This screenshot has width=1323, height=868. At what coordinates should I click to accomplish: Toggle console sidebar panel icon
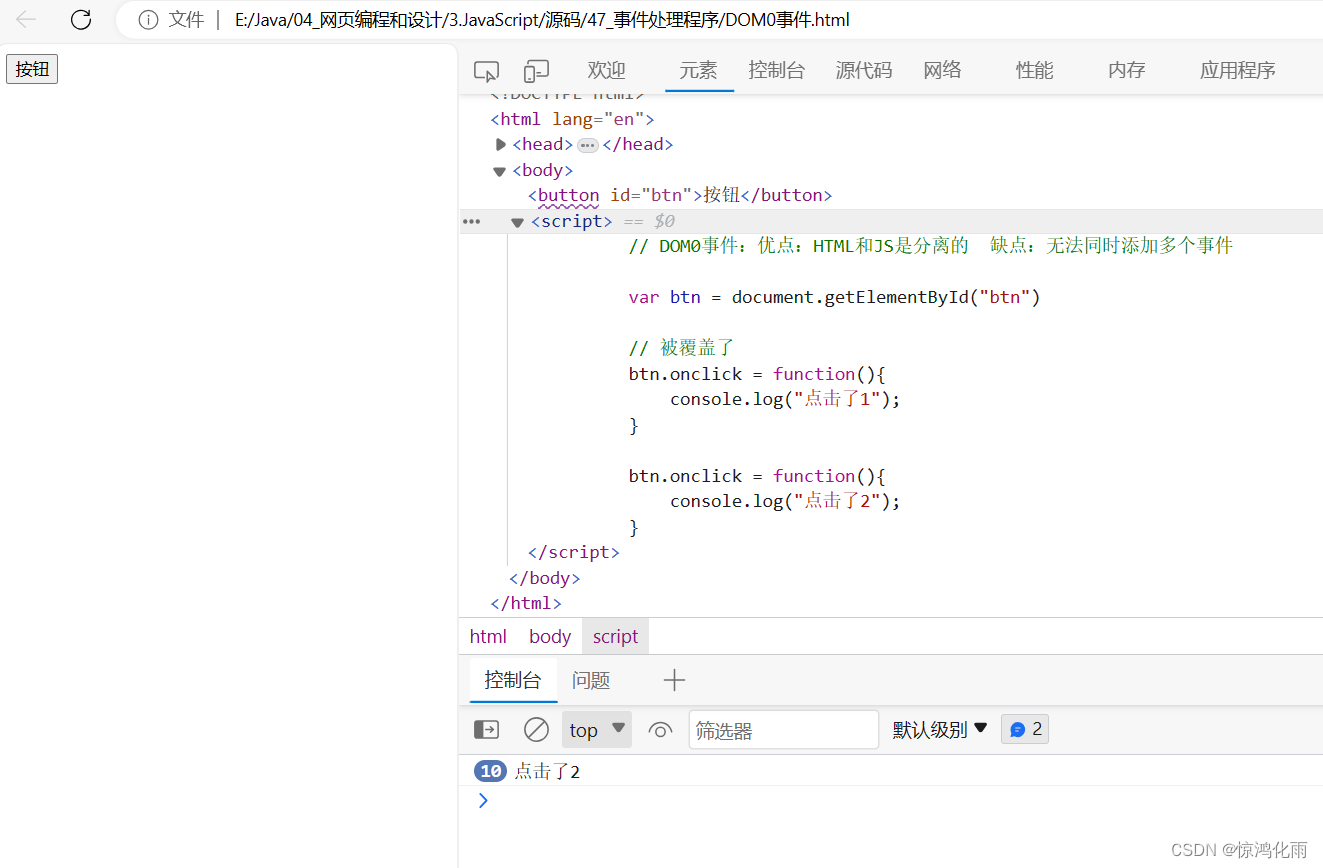click(486, 730)
